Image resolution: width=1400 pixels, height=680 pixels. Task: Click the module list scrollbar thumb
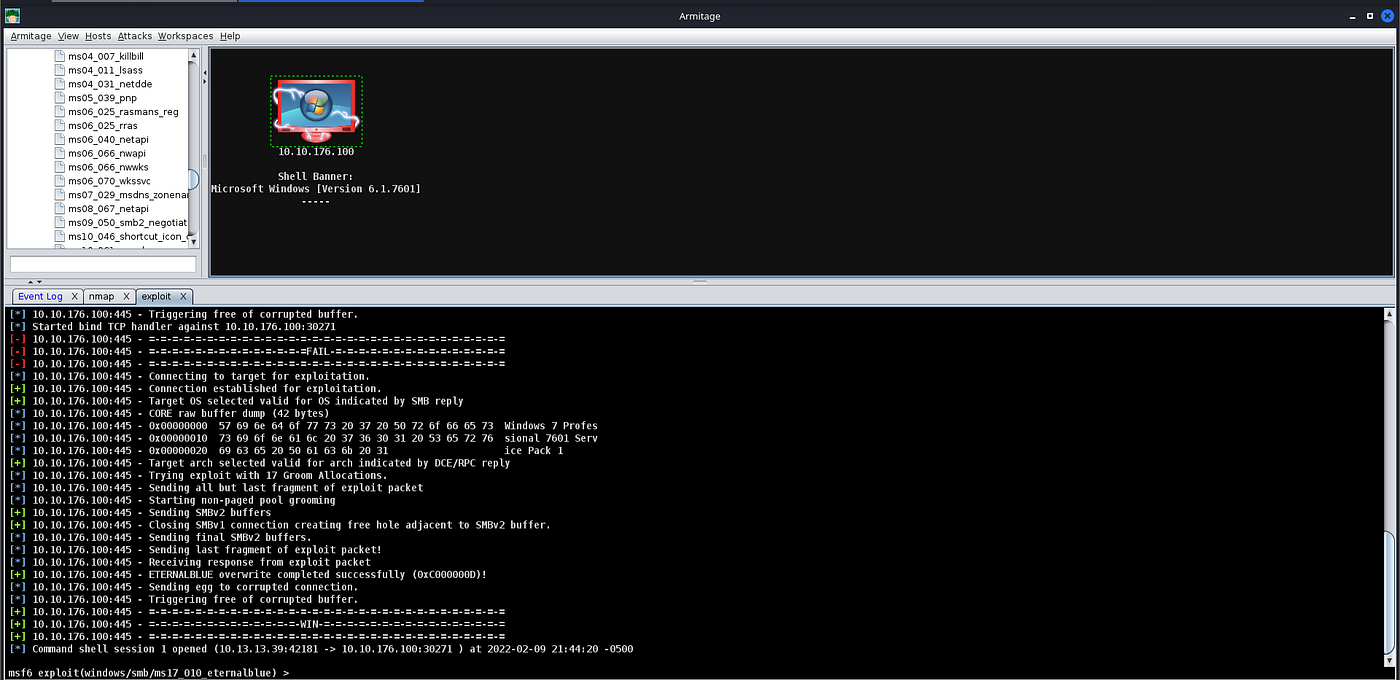194,181
